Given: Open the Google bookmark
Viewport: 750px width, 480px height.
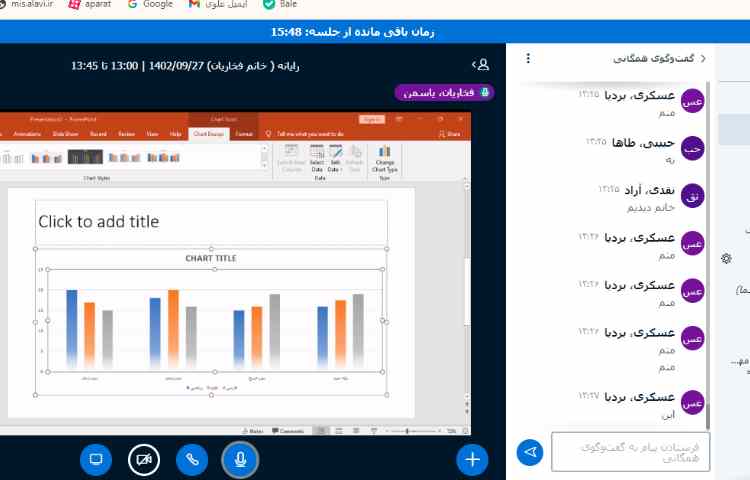Looking at the screenshot, I should click(x=151, y=5).
